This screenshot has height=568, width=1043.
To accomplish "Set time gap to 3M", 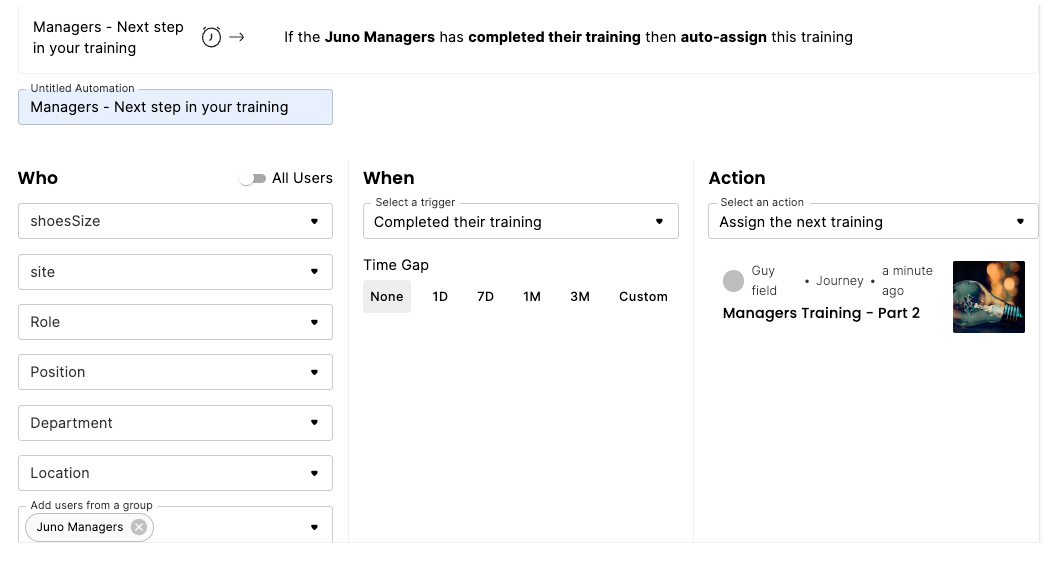I will pos(579,297).
